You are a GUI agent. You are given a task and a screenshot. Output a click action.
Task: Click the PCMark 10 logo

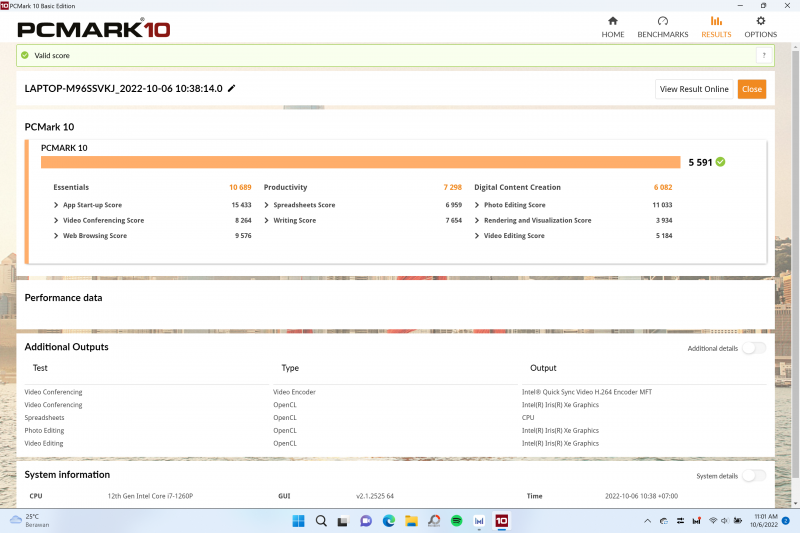pos(94,29)
